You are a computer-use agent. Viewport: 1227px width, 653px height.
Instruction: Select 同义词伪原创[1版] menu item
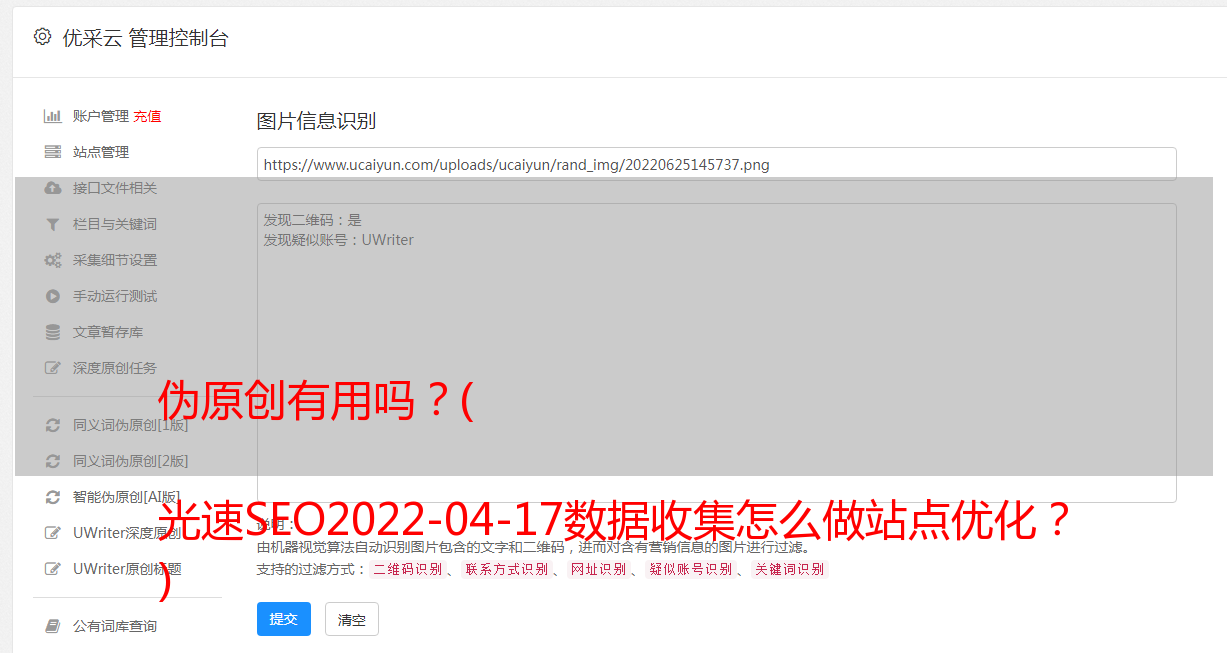[116, 425]
